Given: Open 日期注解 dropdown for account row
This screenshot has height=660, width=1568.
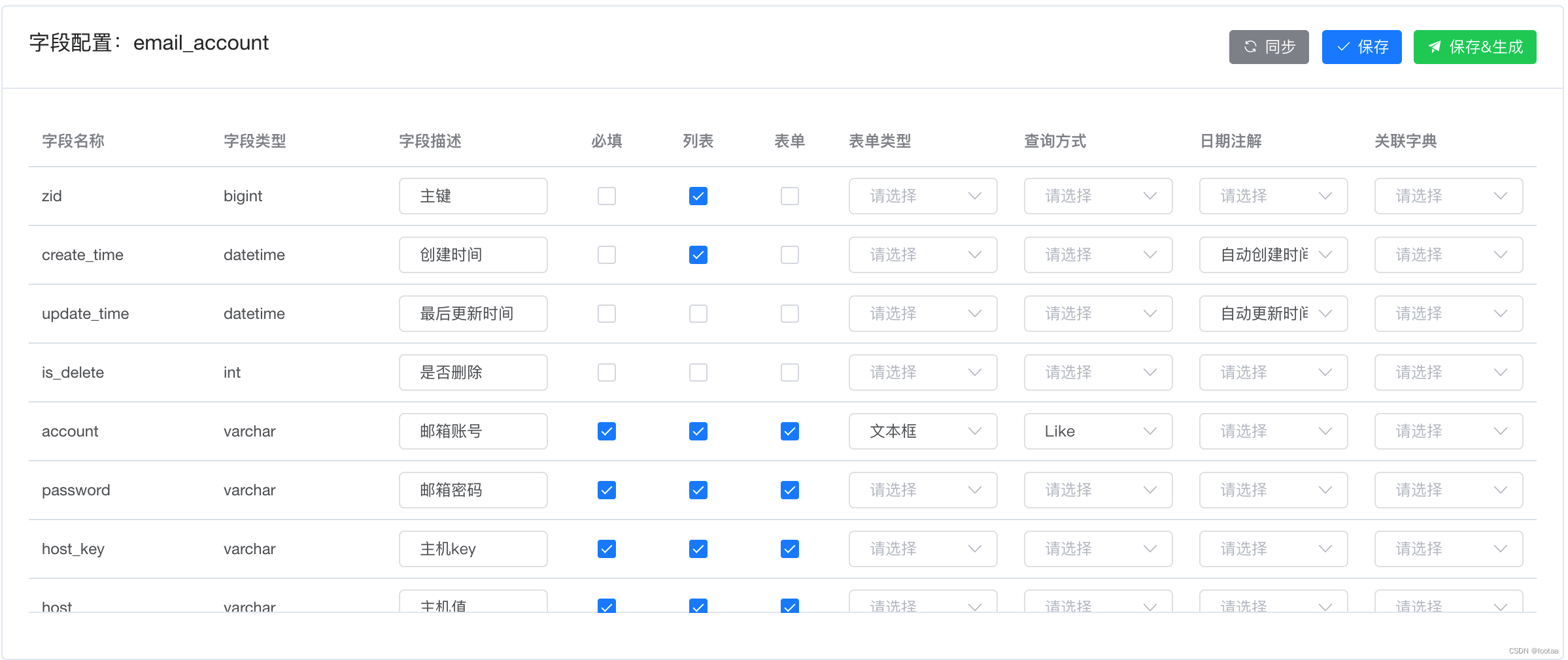Looking at the screenshot, I should coord(1273,431).
